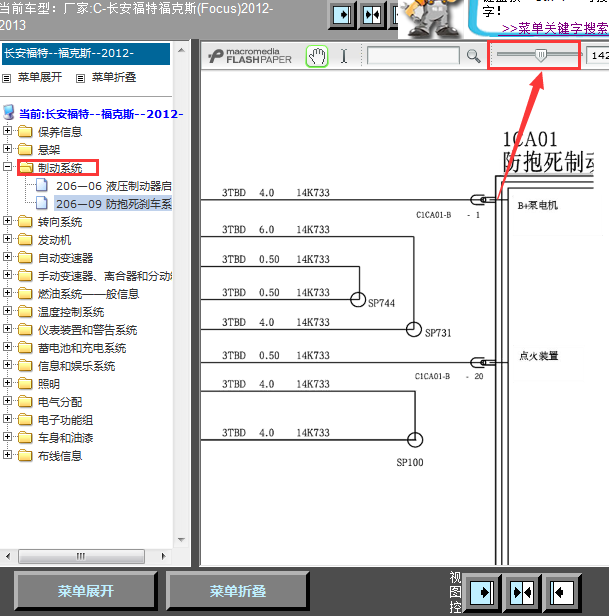Image resolution: width=609 pixels, height=616 pixels.
Task: Expand the 燃油系统 tree node
Action: [7, 293]
